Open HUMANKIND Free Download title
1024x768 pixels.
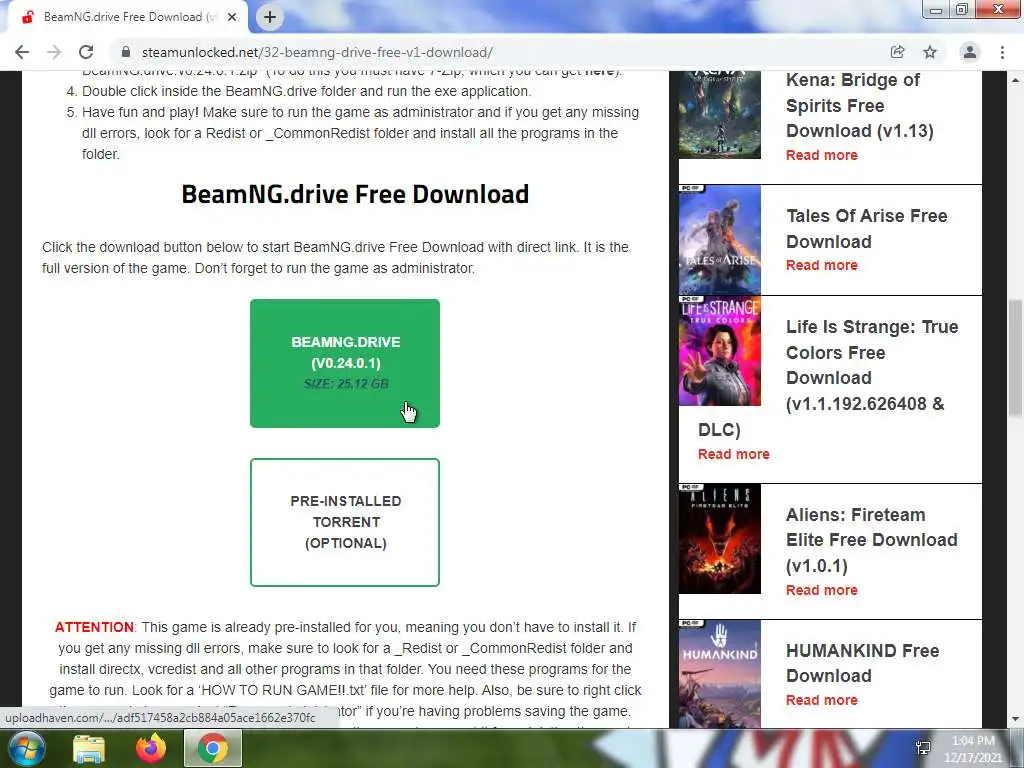862,663
